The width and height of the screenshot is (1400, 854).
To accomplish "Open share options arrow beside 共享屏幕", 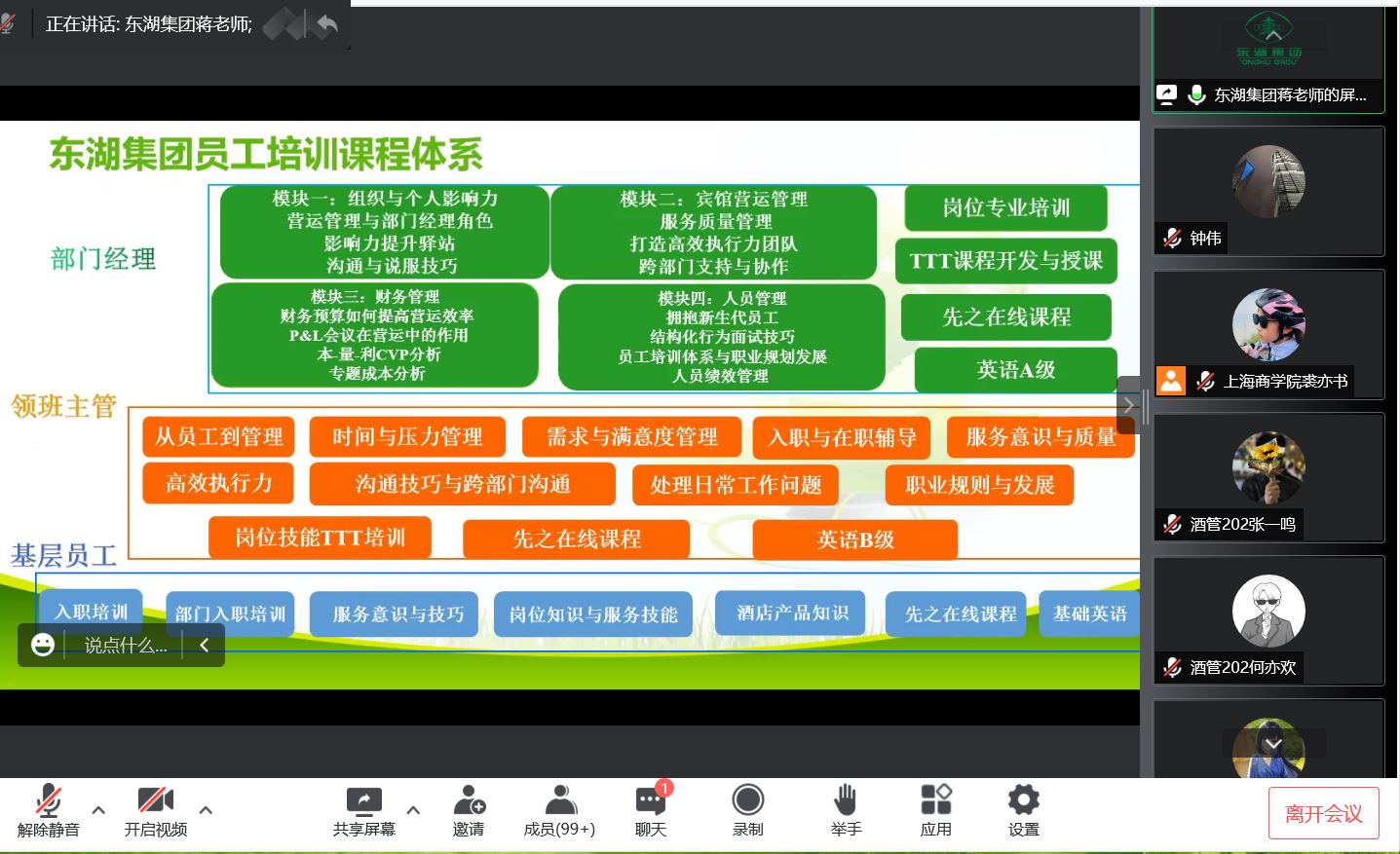I will pyautogui.click(x=413, y=809).
